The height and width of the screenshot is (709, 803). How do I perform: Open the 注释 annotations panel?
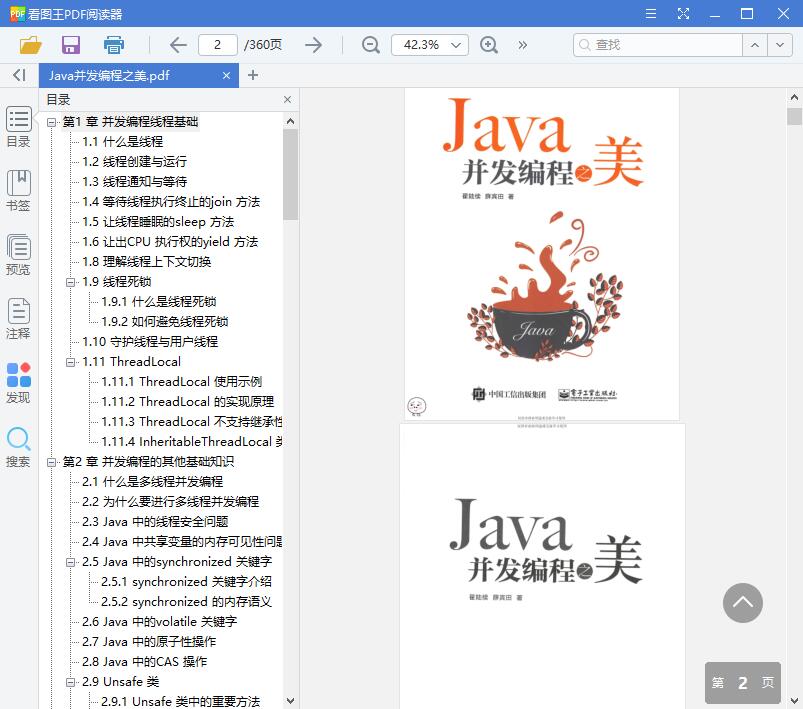(19, 319)
